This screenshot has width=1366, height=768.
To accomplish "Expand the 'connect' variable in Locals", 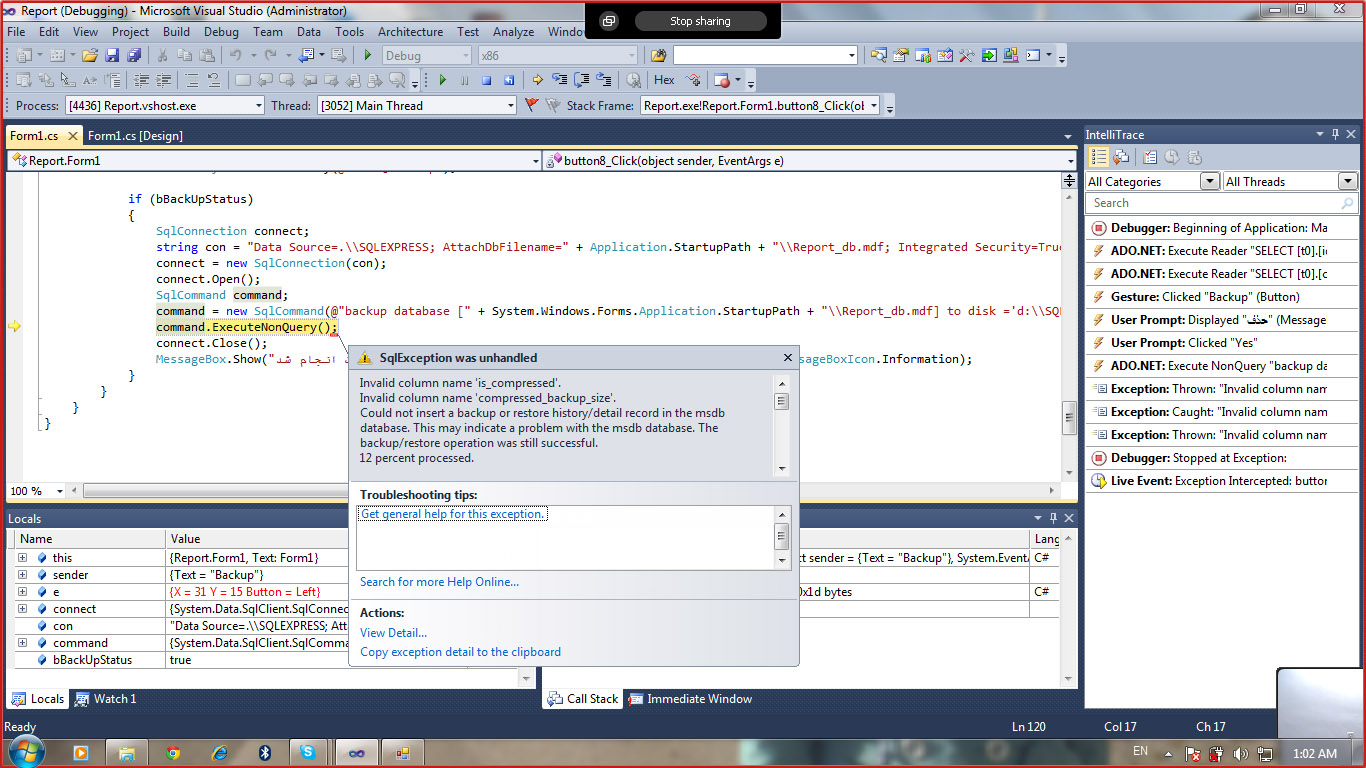I will point(22,609).
